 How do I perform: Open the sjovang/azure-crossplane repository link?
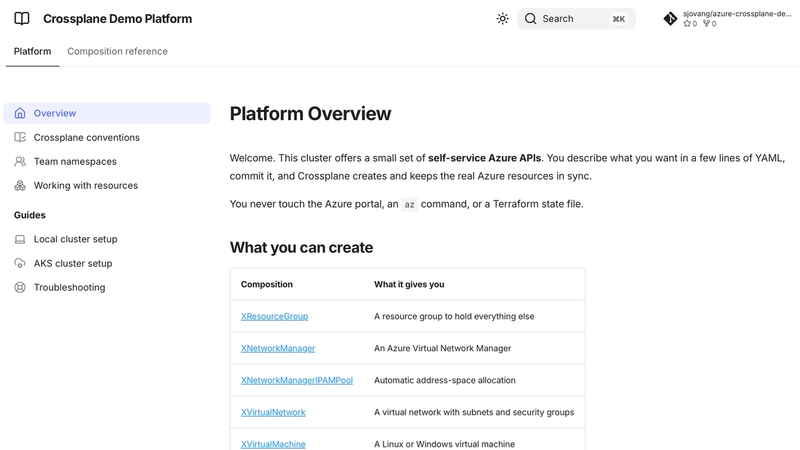(737, 14)
